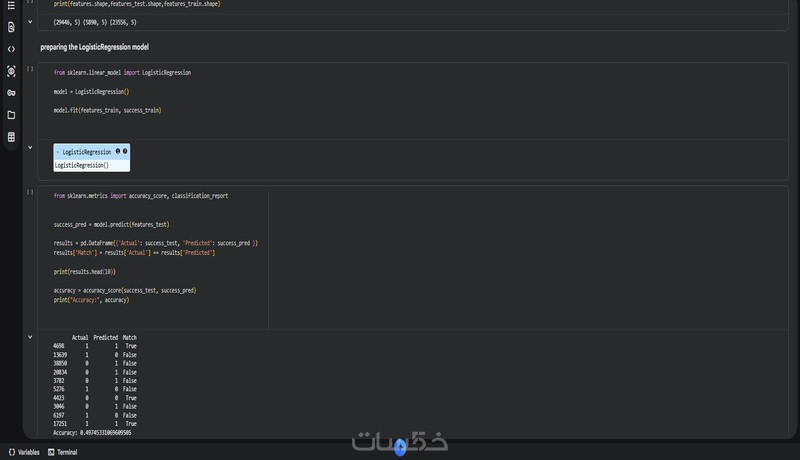Click the output header 'Actual Predicted Match'
The width and height of the screenshot is (800, 460).
(x=104, y=338)
